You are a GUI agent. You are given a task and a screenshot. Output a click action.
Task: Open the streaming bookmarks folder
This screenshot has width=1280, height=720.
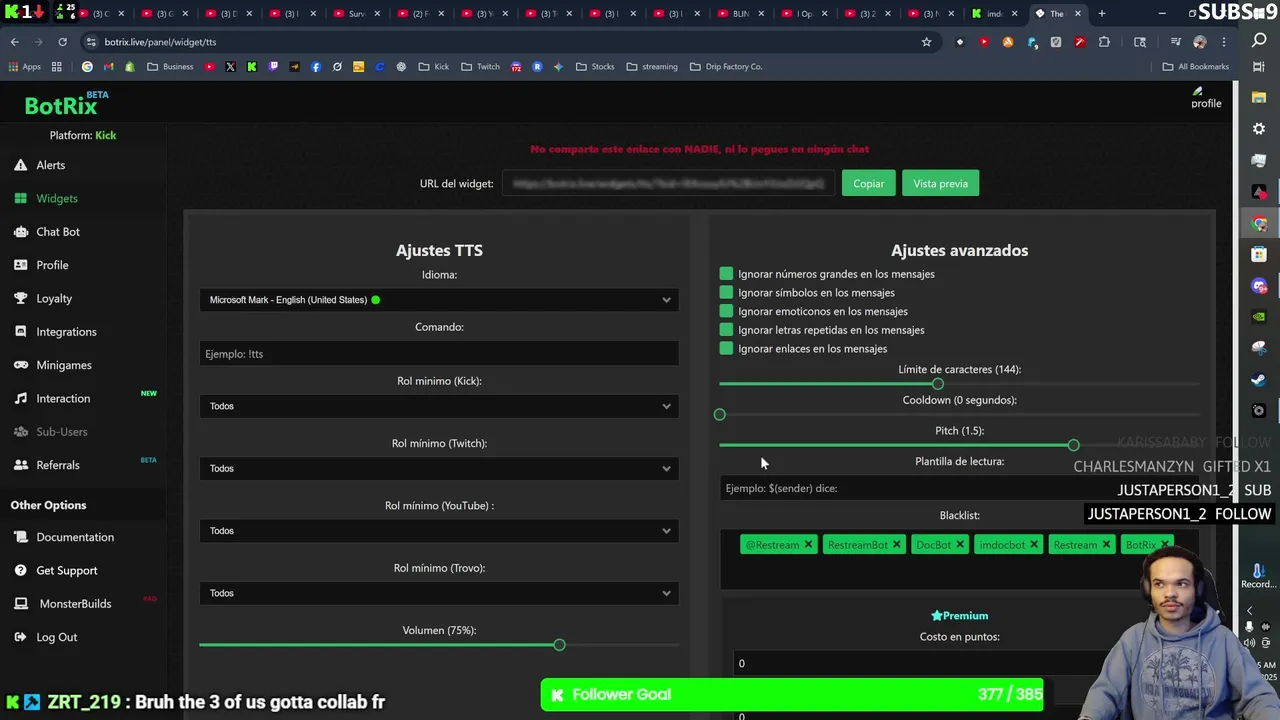pyautogui.click(x=652, y=67)
